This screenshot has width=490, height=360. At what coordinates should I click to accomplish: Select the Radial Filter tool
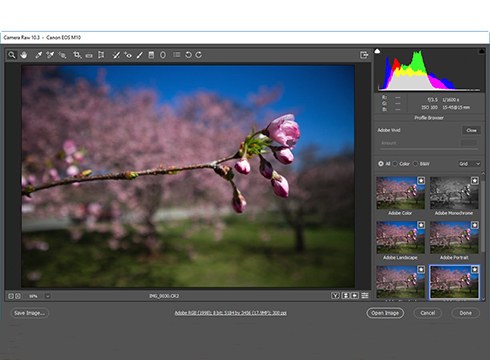tap(163, 55)
